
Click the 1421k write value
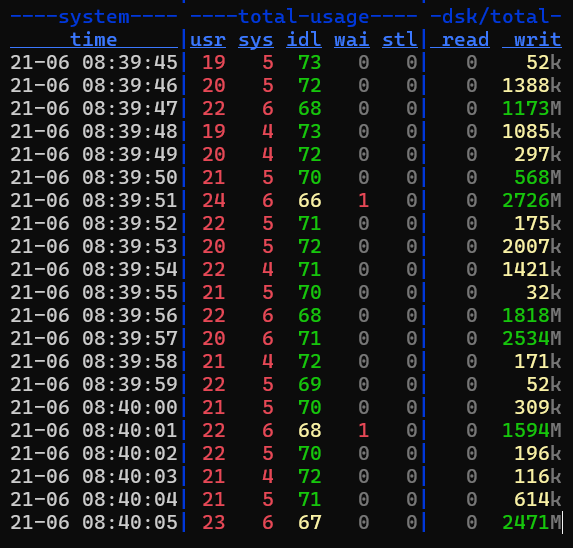[532, 269]
